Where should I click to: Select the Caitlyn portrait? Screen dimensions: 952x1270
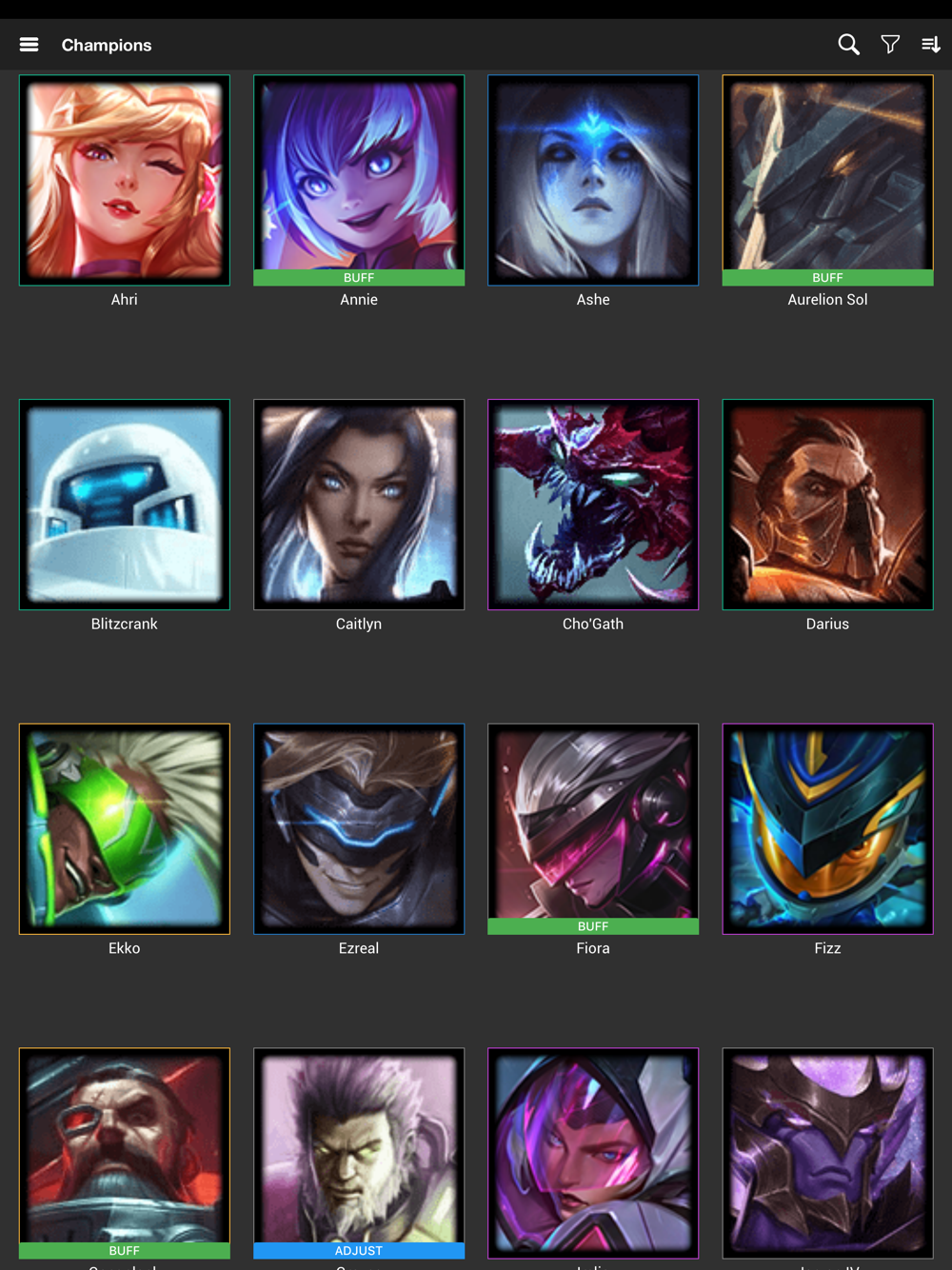pos(359,505)
